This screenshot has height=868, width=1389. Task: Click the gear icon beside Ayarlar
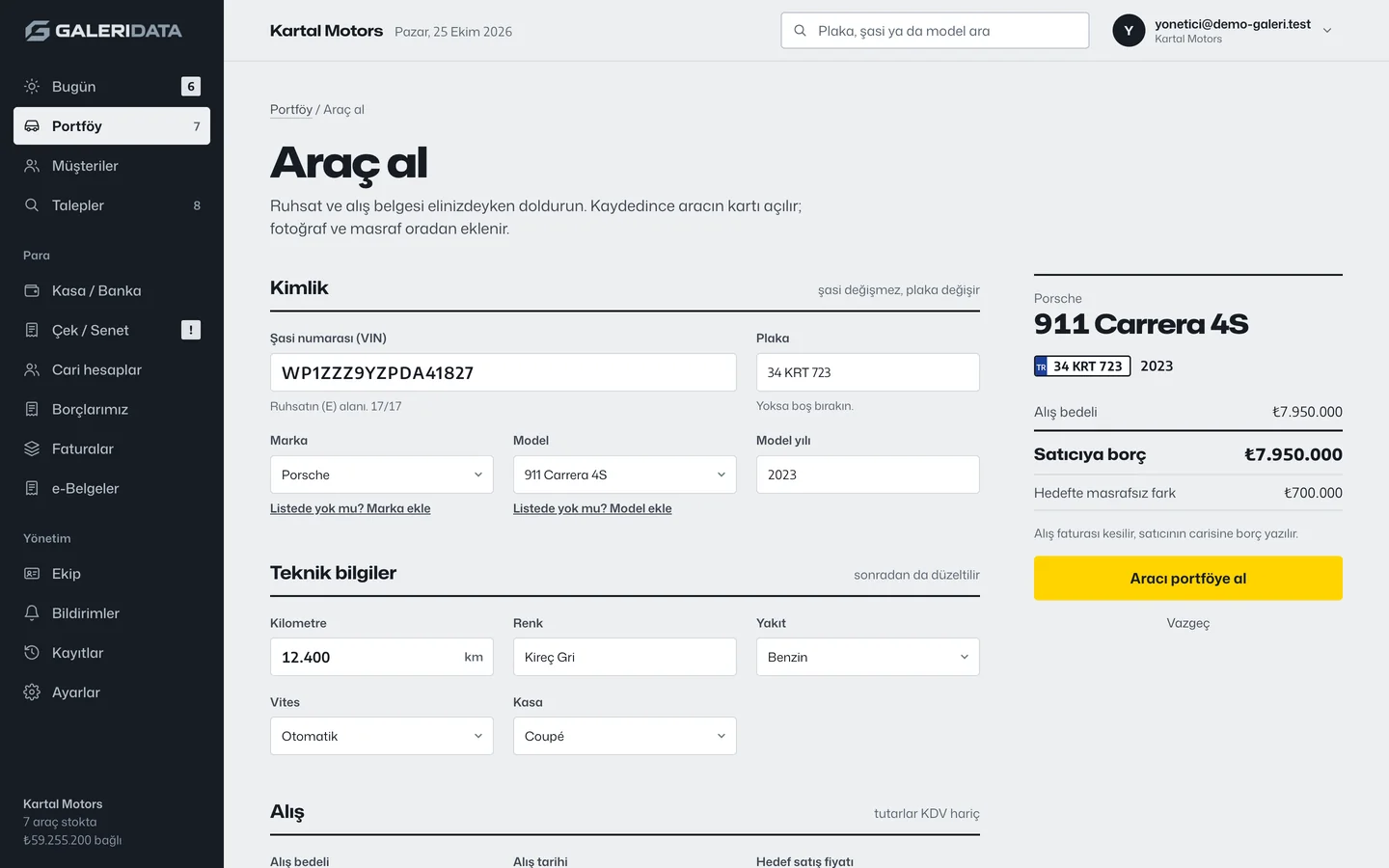pos(32,692)
